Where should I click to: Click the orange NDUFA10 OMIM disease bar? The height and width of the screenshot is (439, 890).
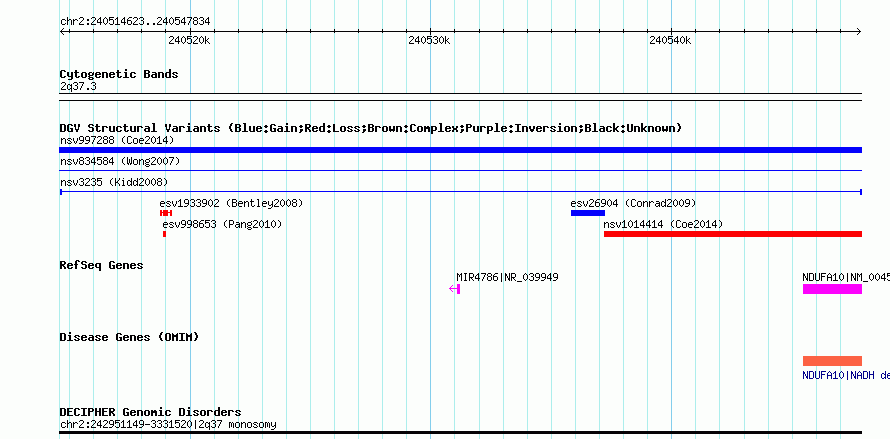pyautogui.click(x=832, y=361)
